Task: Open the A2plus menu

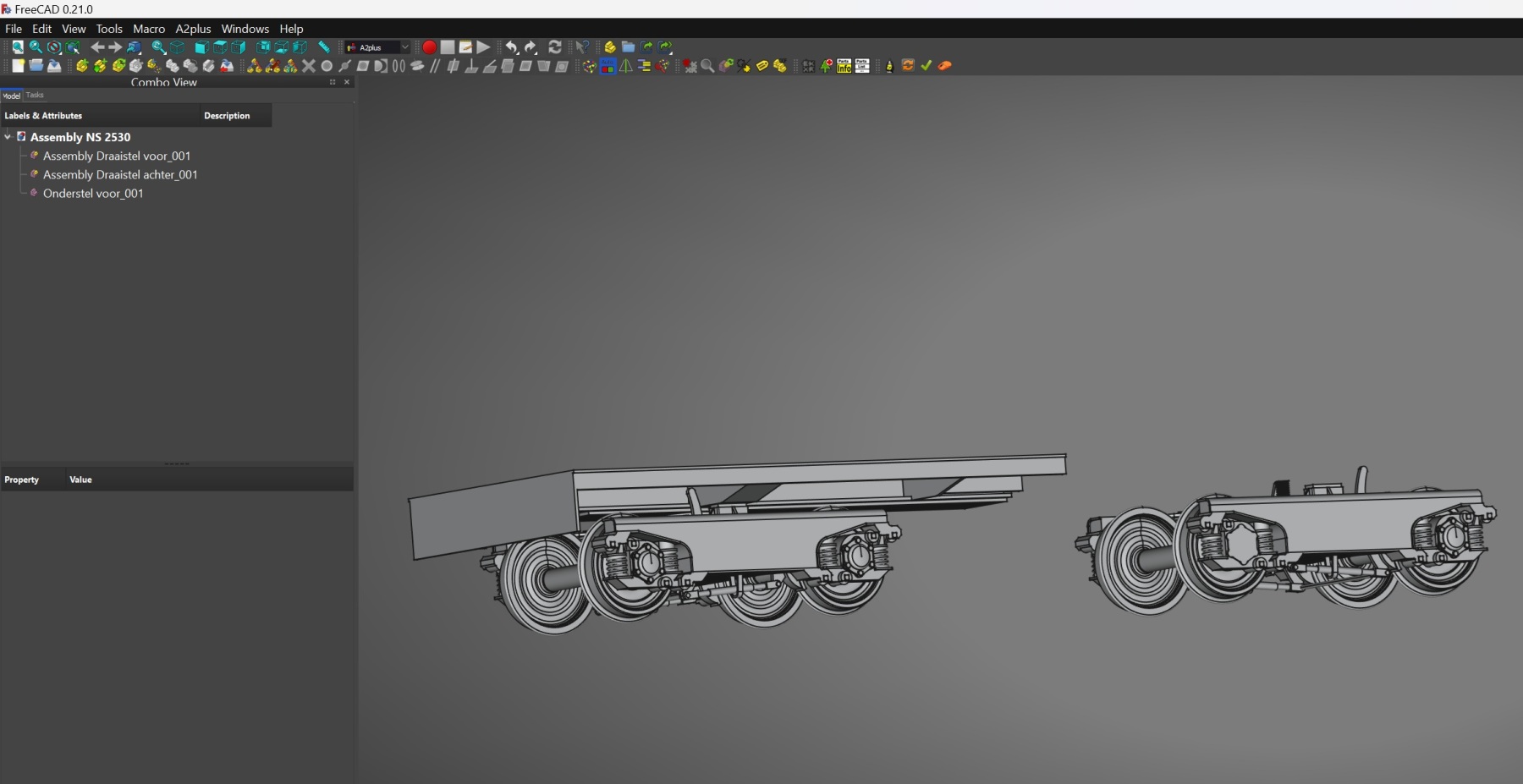Action: pyautogui.click(x=193, y=29)
